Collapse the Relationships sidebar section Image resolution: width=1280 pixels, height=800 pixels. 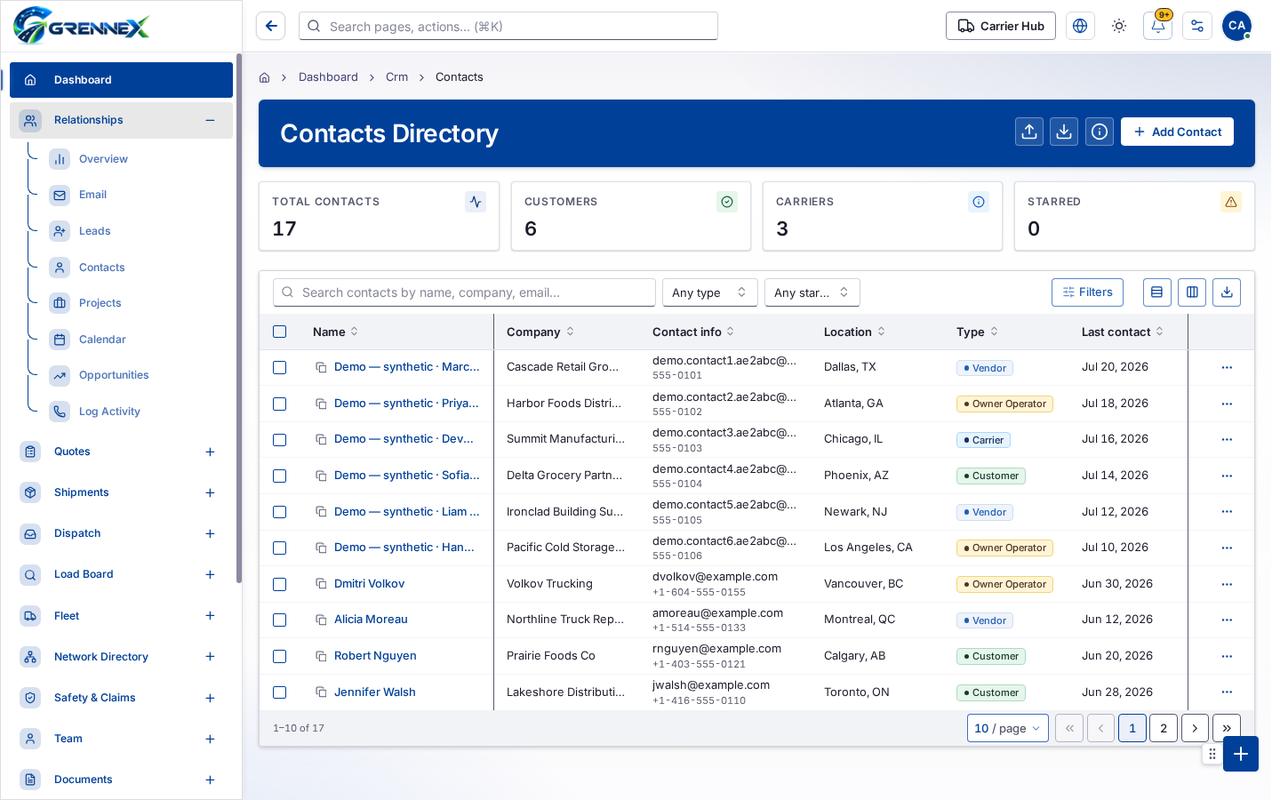[x=210, y=120]
